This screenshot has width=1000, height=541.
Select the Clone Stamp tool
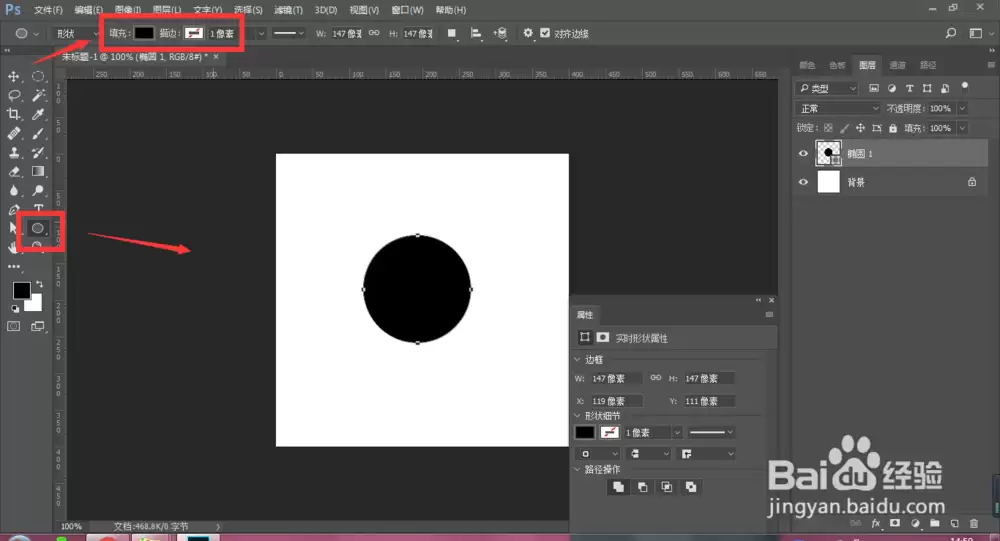click(13, 153)
